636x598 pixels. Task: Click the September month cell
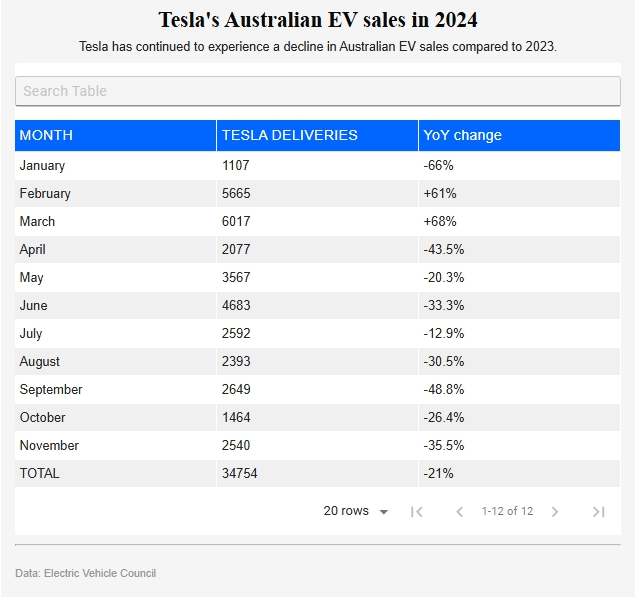(51, 389)
